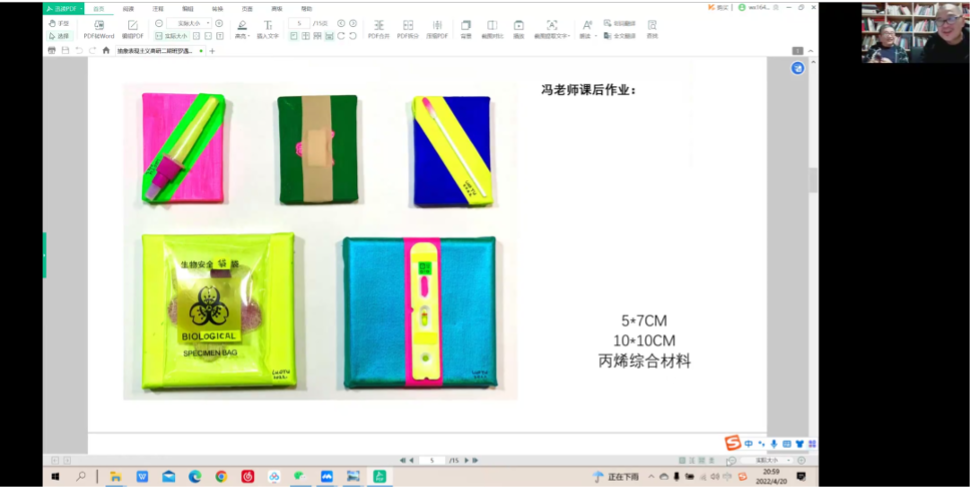Rotate page counterclockwise
Image resolution: width=972 pixels, height=489 pixels.
[353, 37]
